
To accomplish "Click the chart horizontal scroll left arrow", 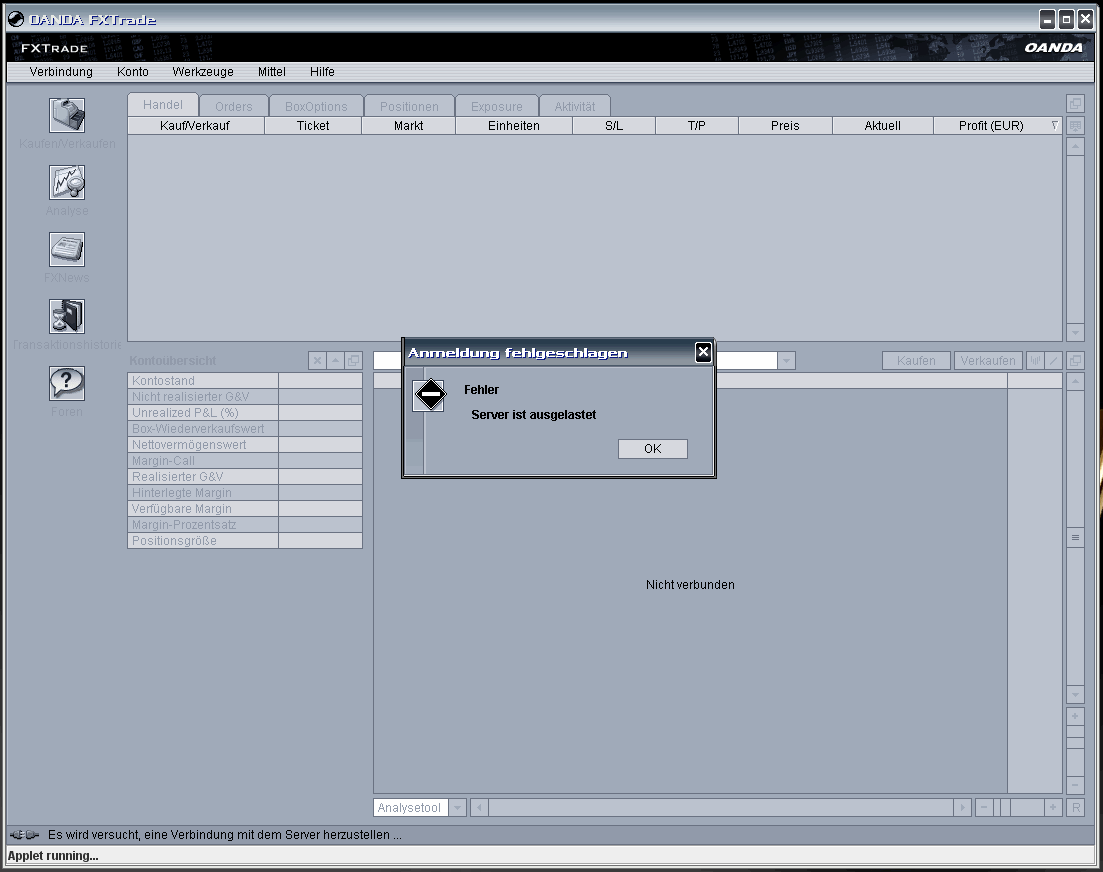I will [479, 807].
